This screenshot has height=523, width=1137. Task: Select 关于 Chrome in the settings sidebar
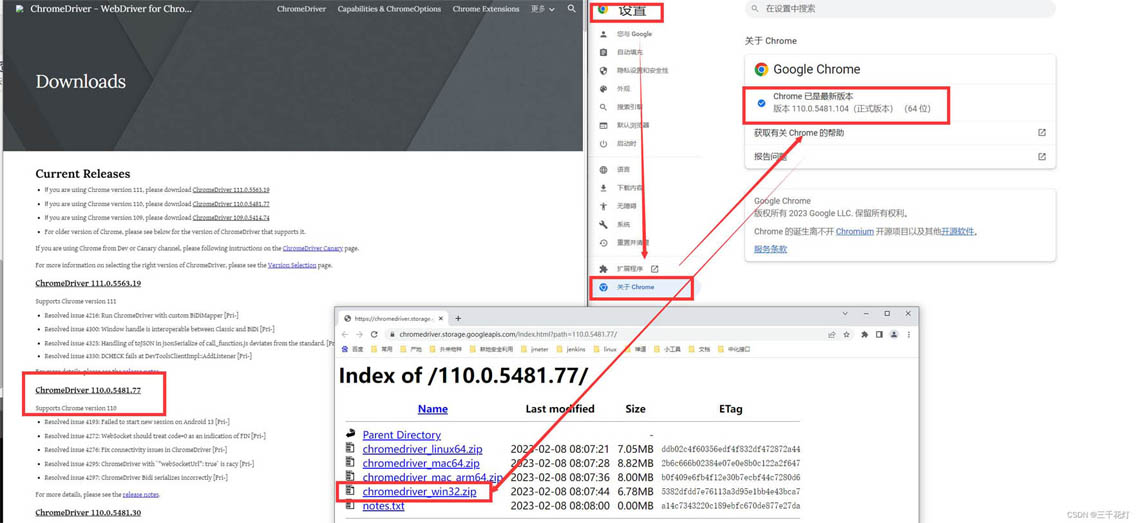(x=635, y=287)
